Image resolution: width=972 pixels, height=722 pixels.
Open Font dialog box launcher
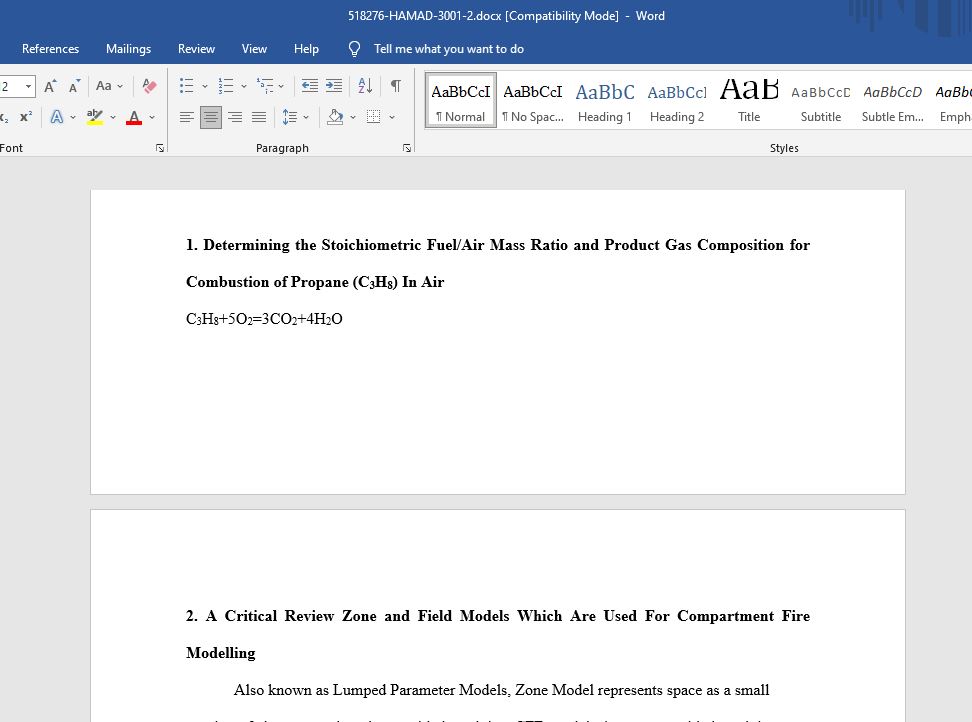pos(160,148)
